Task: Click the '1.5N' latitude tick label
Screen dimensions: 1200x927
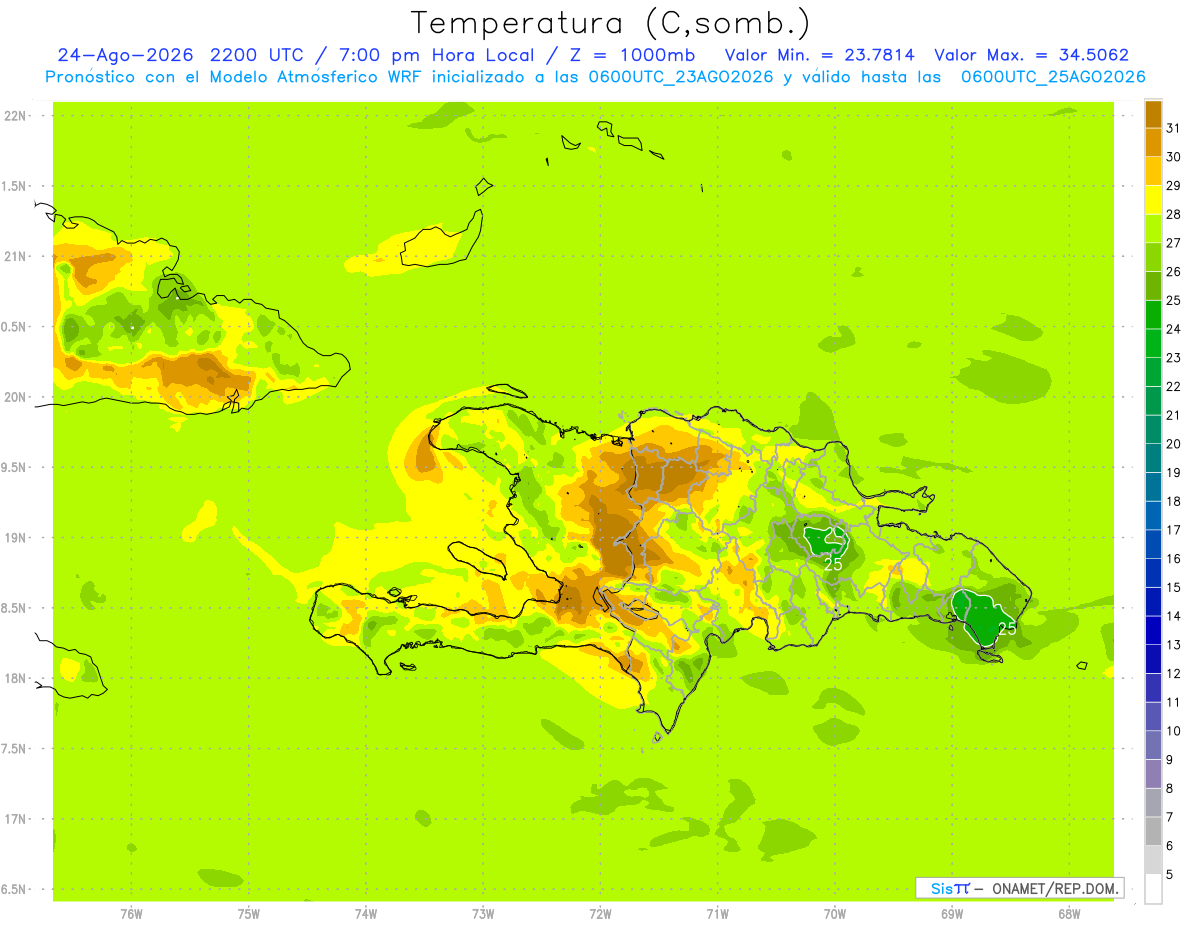Action: coord(16,186)
